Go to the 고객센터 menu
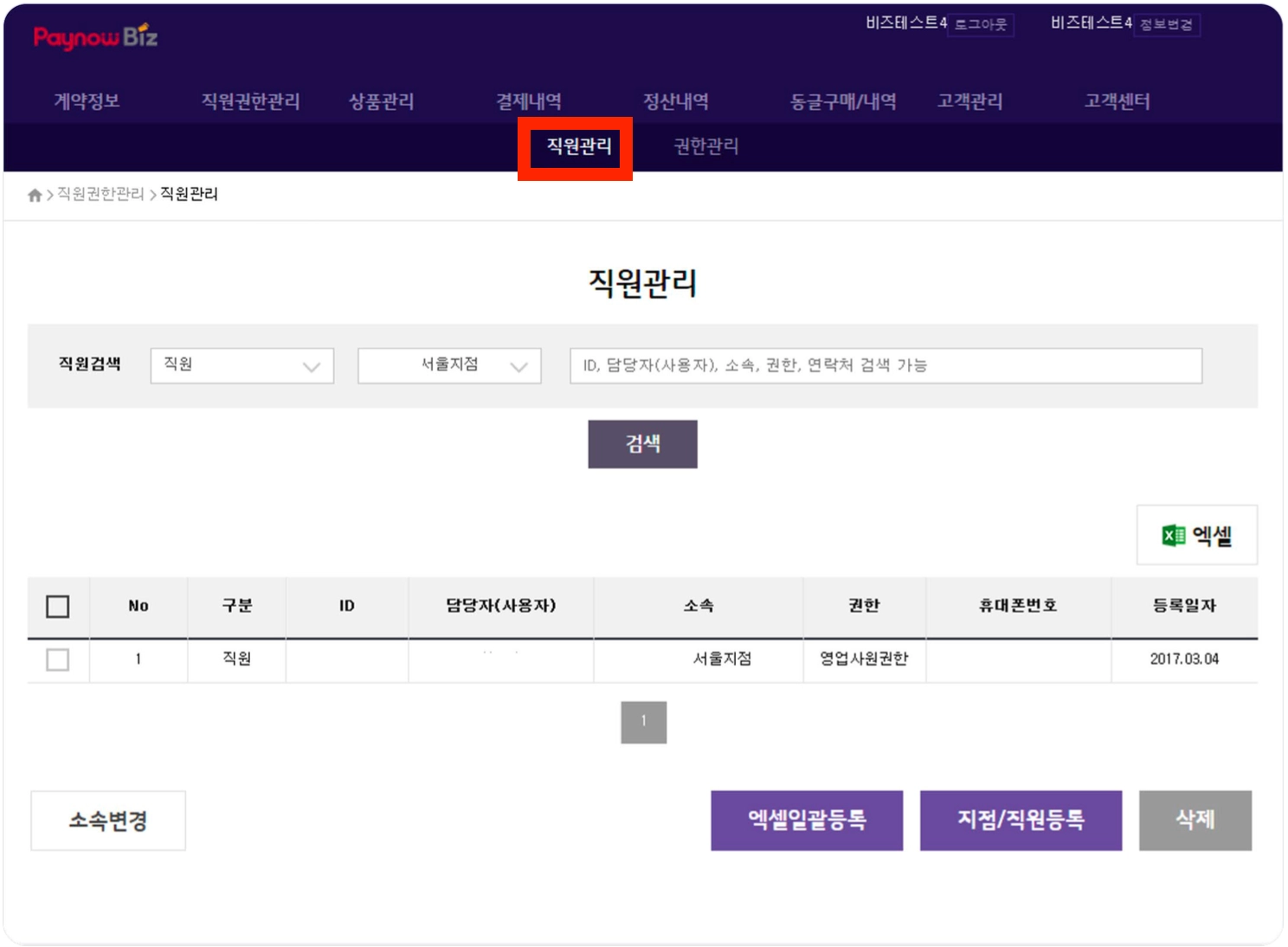 point(1117,101)
